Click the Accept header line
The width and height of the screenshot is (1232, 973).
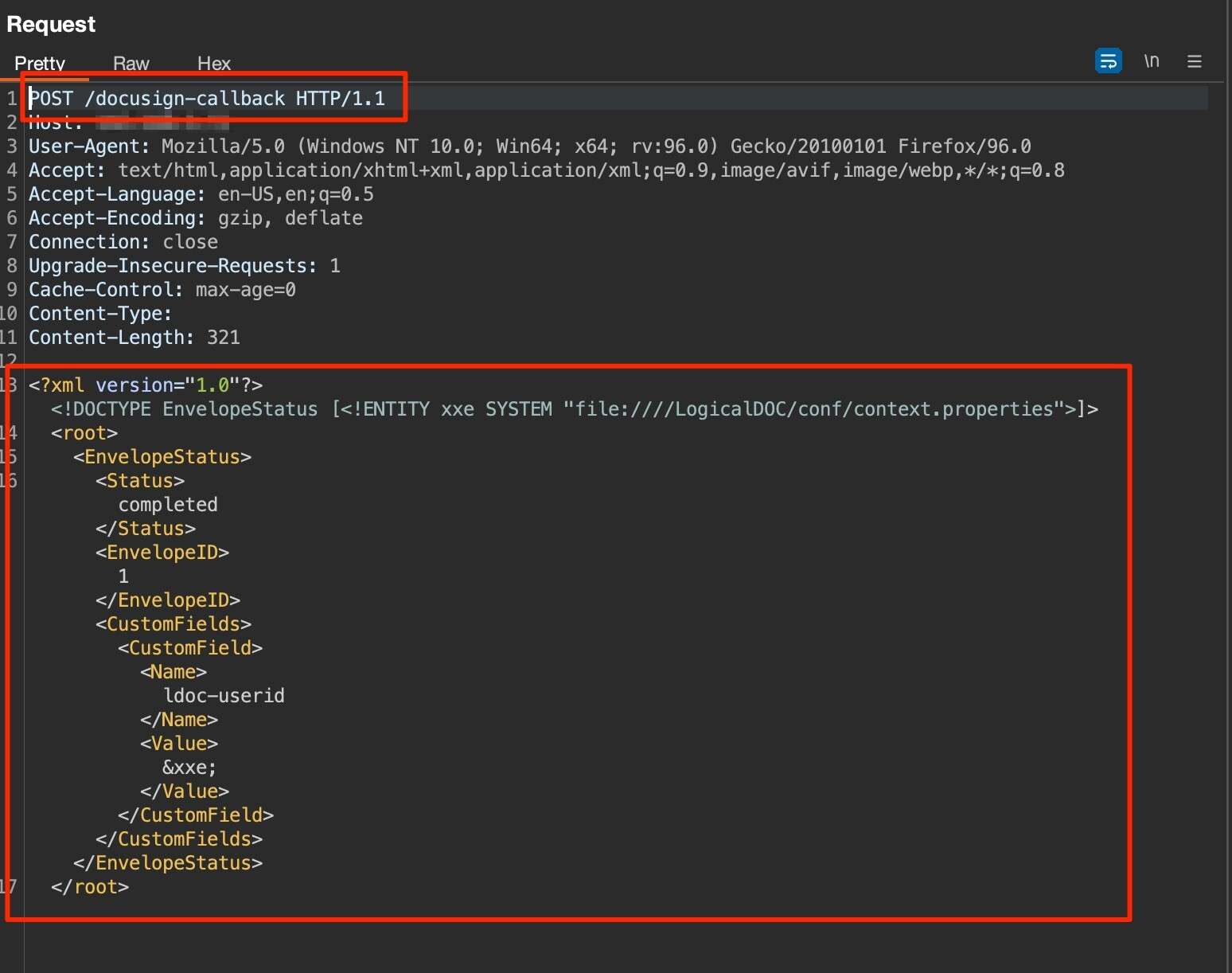tap(547, 170)
